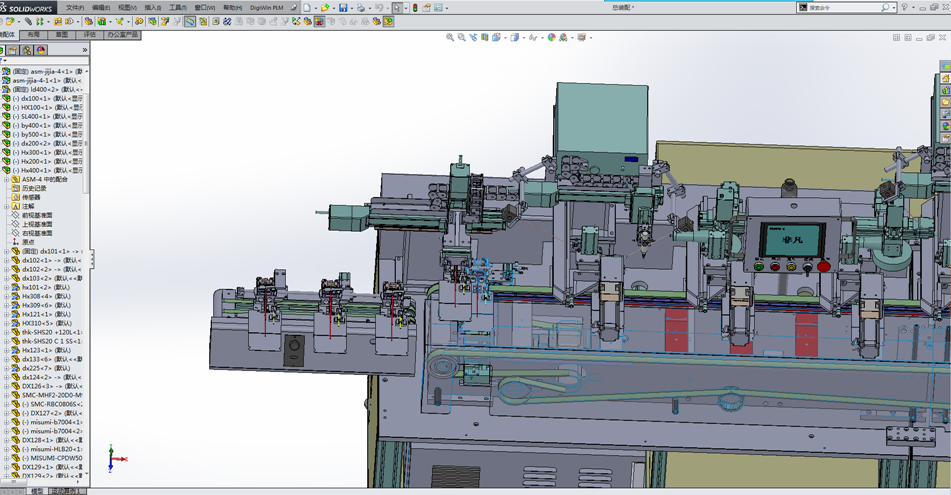
Task: Open the View Orientation dropdown arrow
Action: [504, 37]
